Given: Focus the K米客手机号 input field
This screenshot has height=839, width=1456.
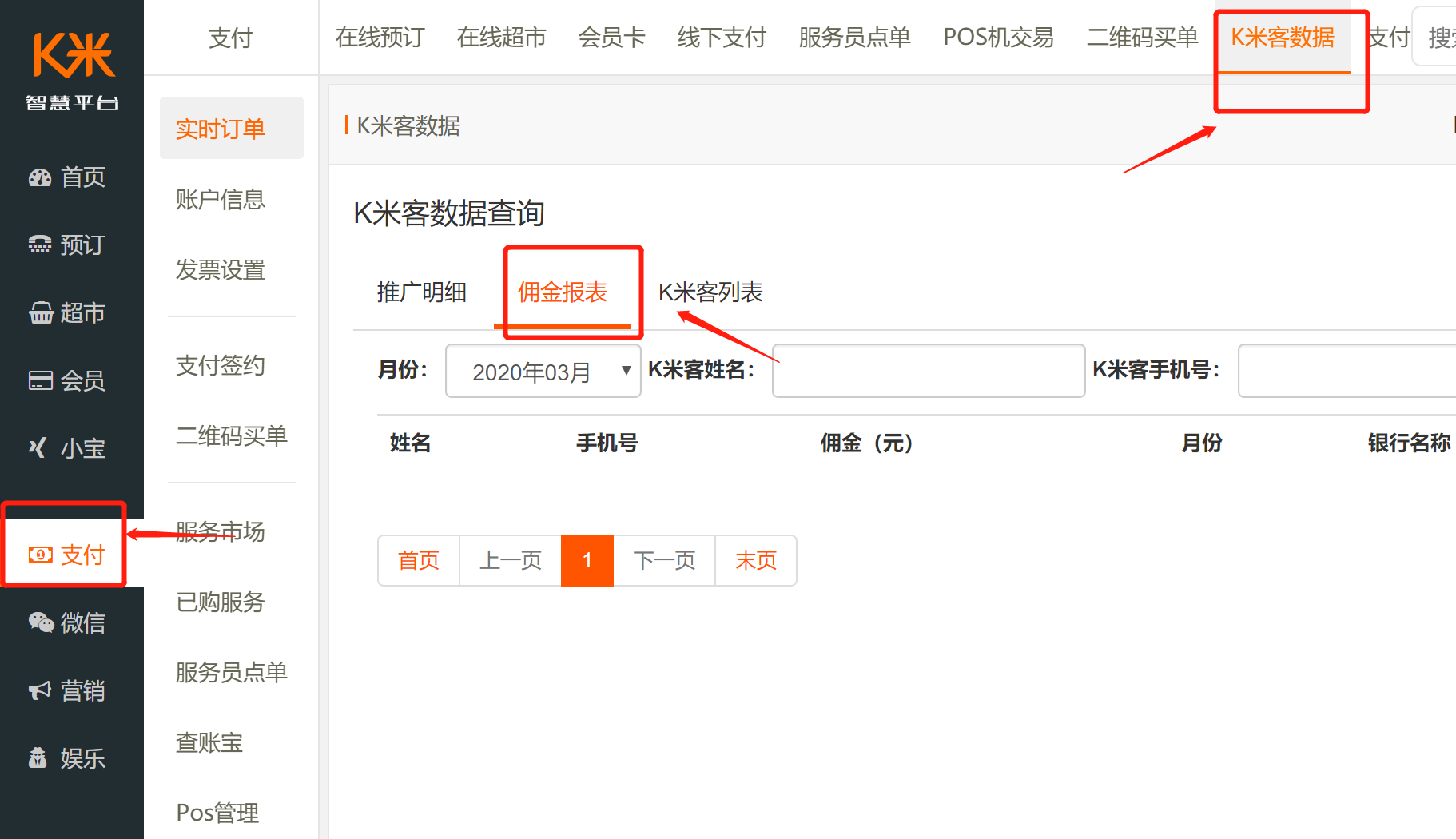Looking at the screenshot, I should (x=1347, y=371).
